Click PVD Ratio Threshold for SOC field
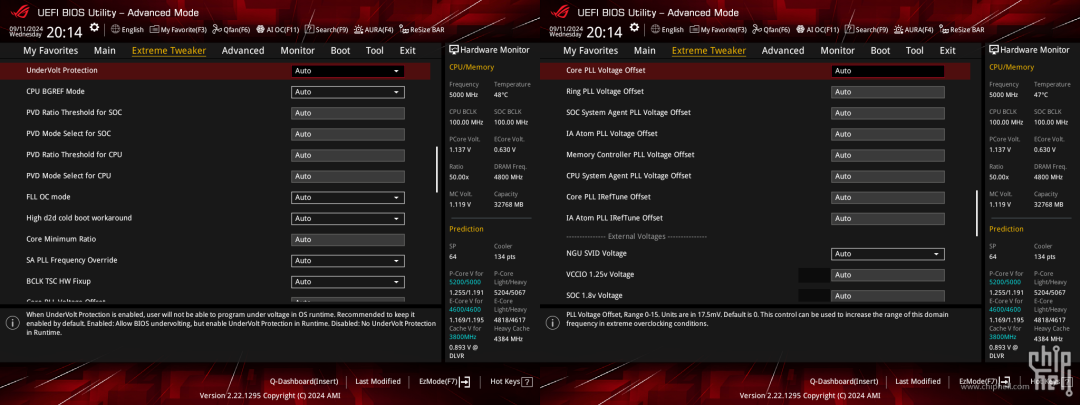Screen dimensions: 1080x405 point(347,113)
